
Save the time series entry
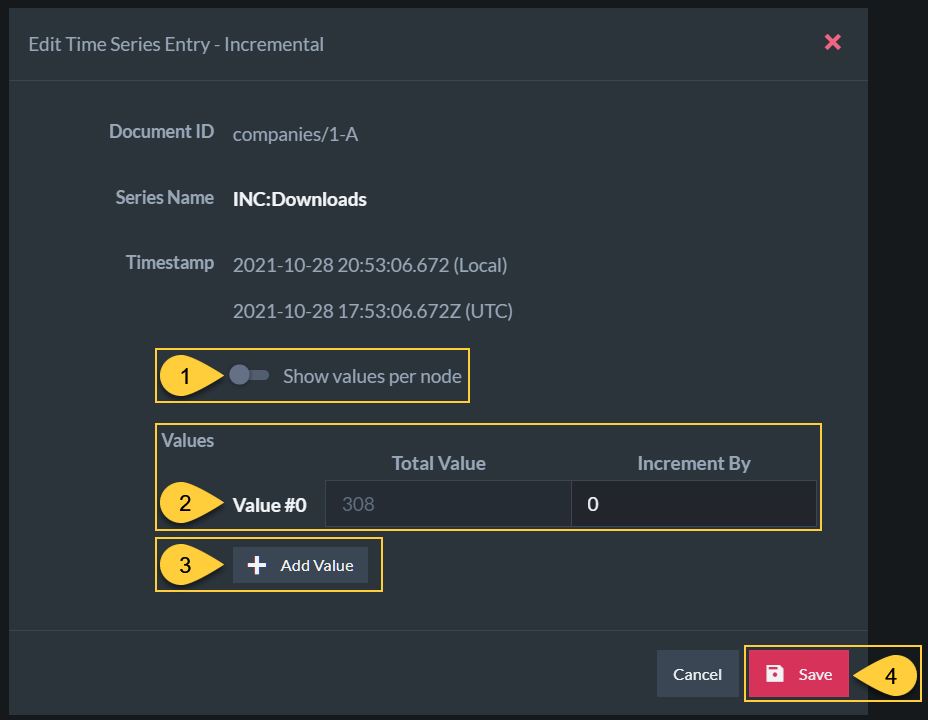tap(798, 674)
